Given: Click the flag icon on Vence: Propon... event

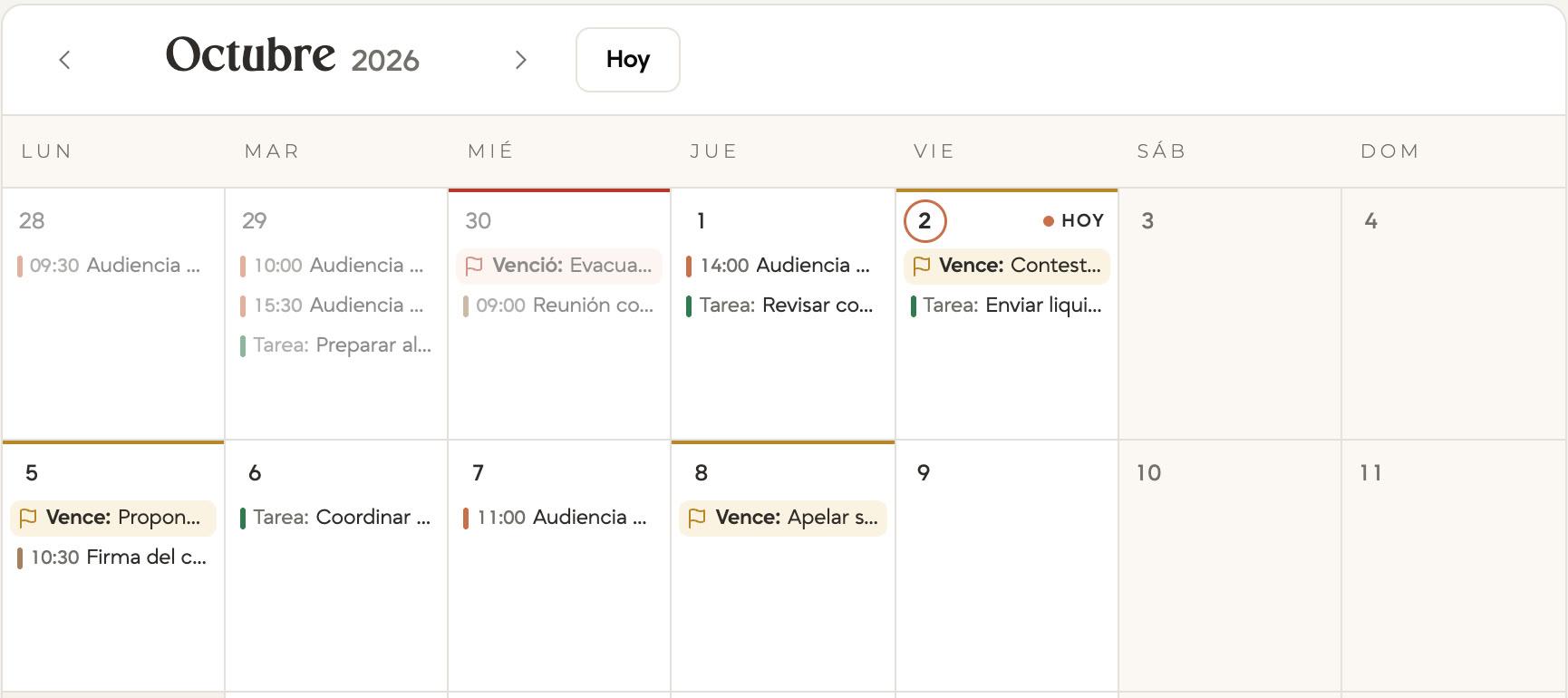Looking at the screenshot, I should (28, 518).
